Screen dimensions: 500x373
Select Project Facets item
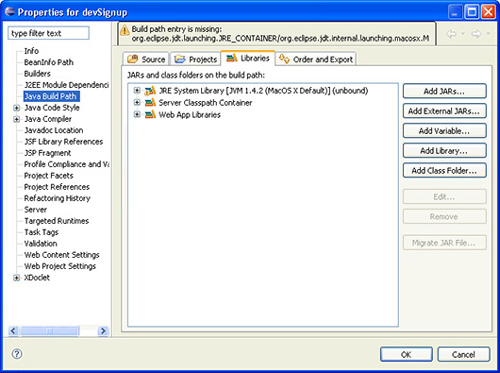point(49,176)
